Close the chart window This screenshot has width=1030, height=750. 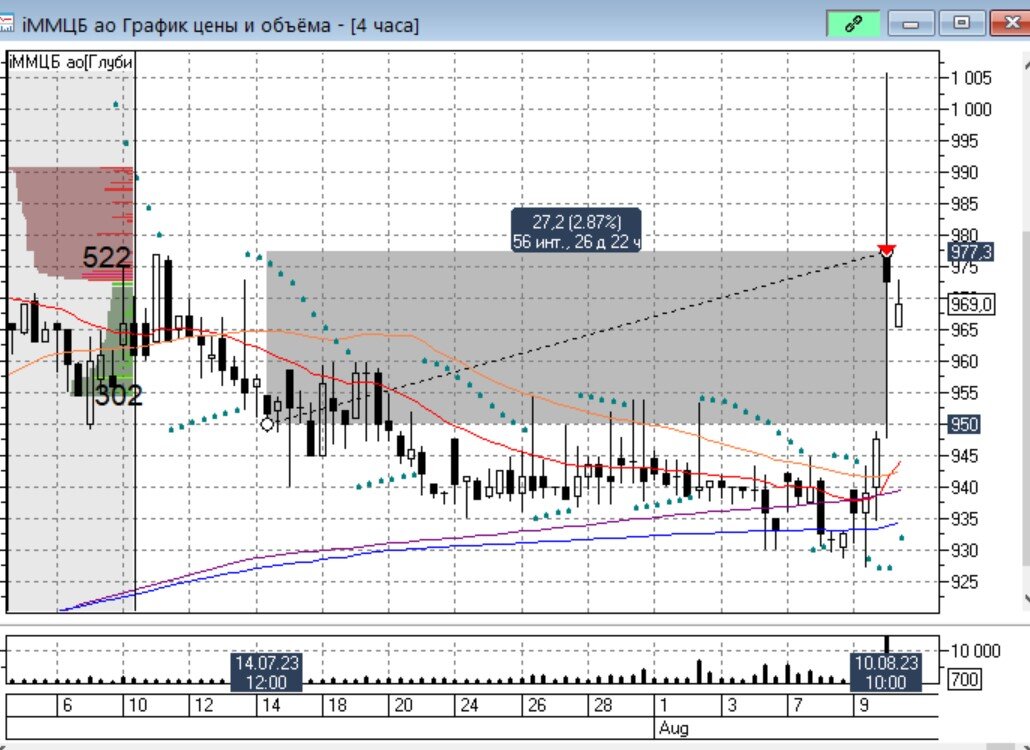[x=1012, y=24]
